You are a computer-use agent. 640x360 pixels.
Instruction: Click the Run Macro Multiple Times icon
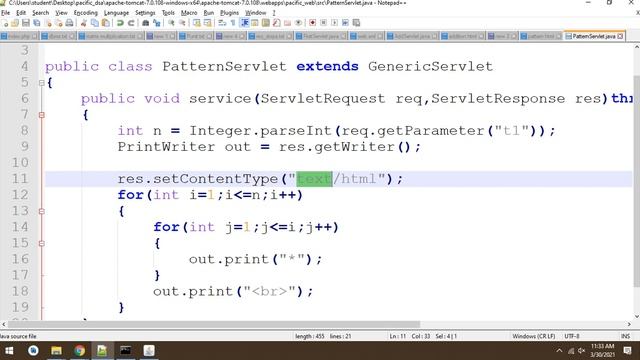345,23
